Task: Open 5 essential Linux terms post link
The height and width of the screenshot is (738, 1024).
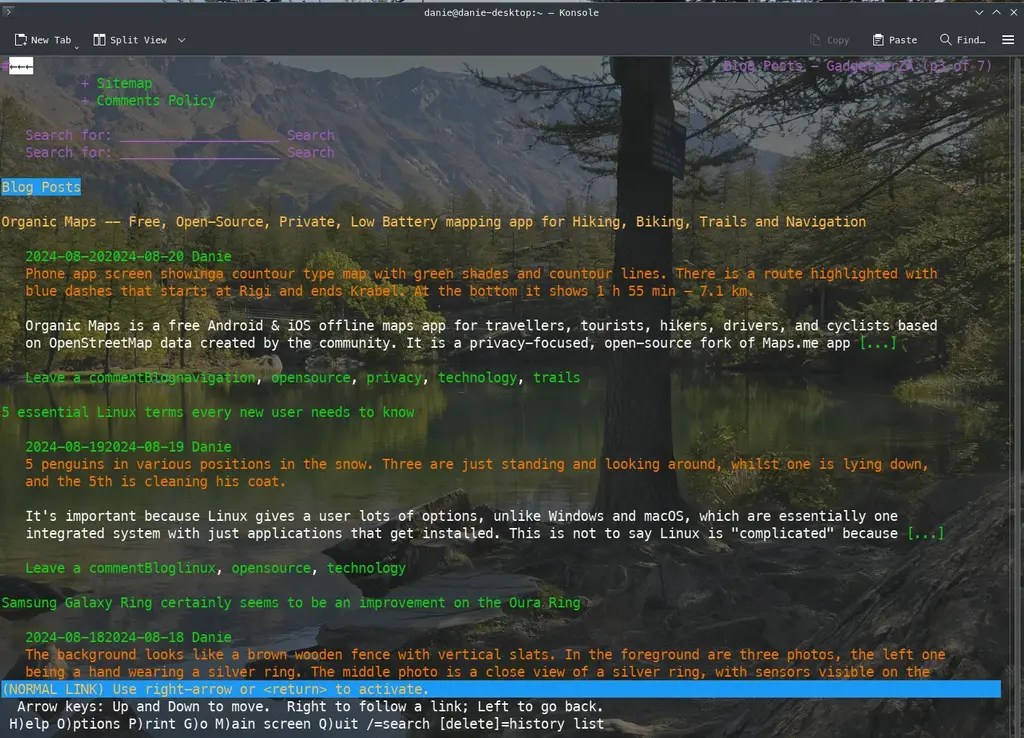Action: 208,412
